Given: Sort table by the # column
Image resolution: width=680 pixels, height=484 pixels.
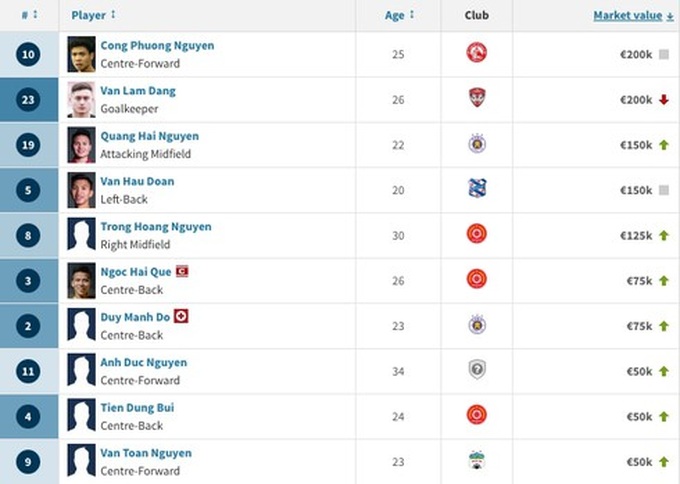Looking at the screenshot, I should [x=30, y=15].
